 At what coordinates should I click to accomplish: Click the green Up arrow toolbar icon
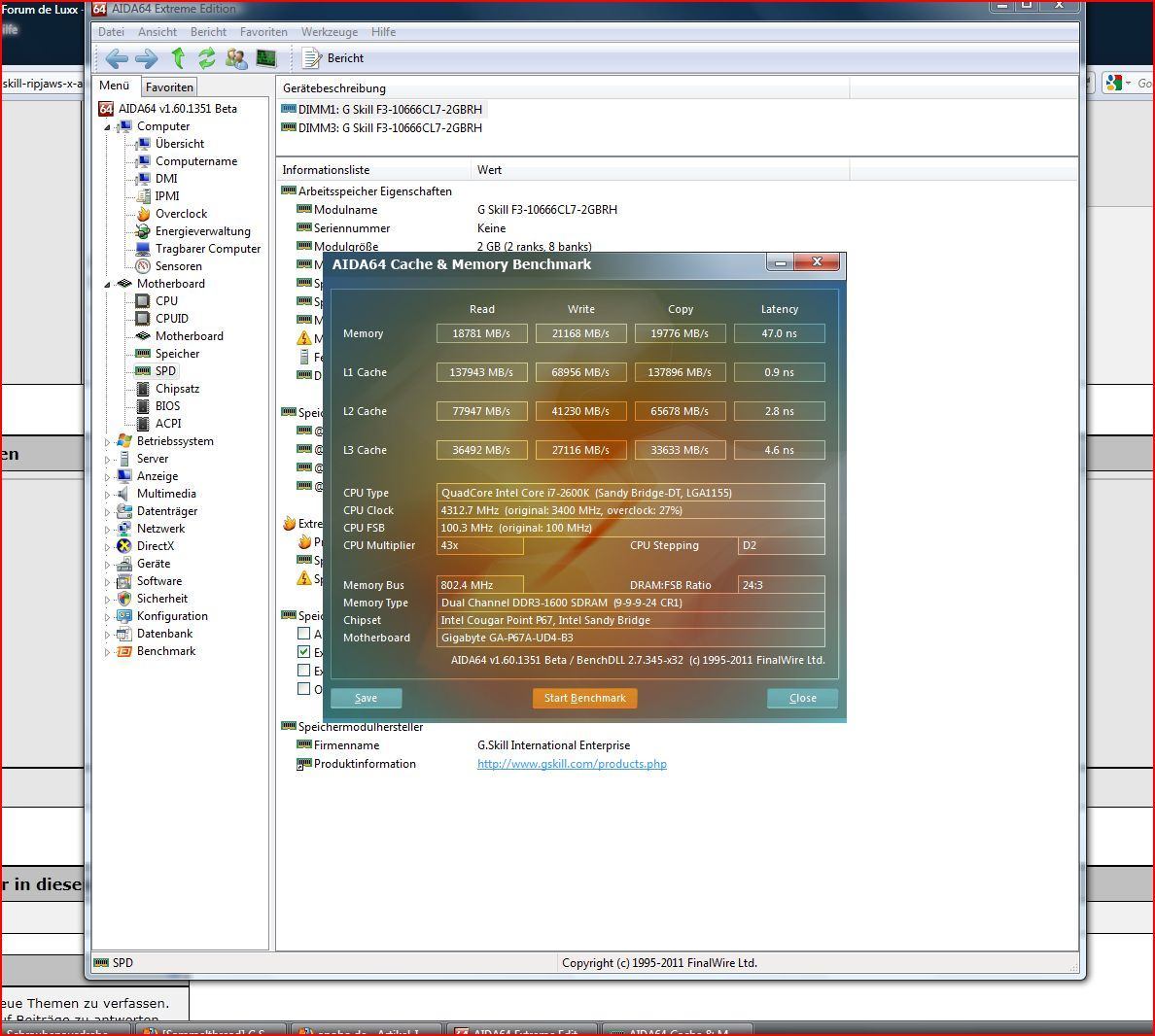pos(178,58)
